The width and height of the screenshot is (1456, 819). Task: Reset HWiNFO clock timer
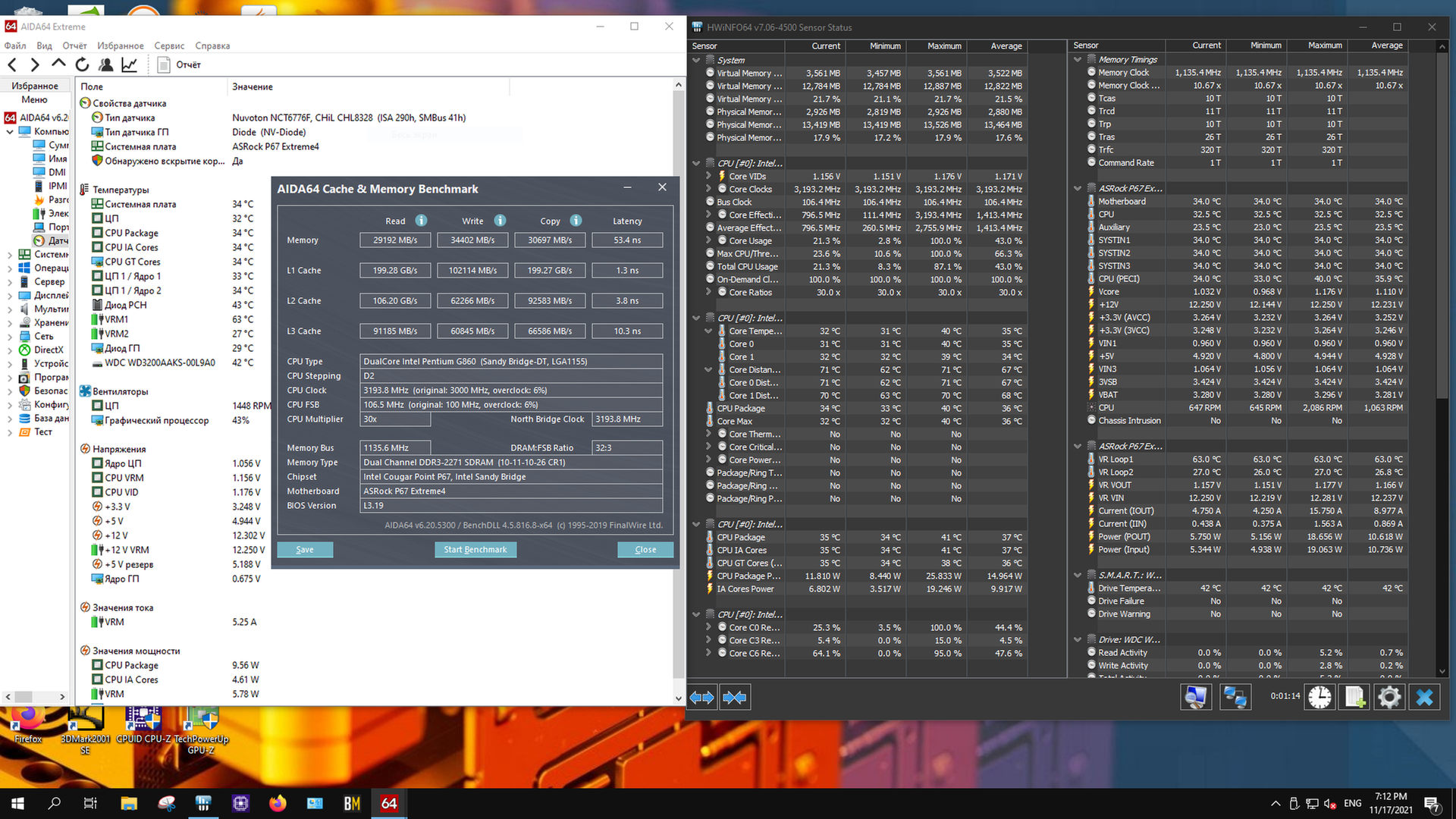coord(1319,697)
